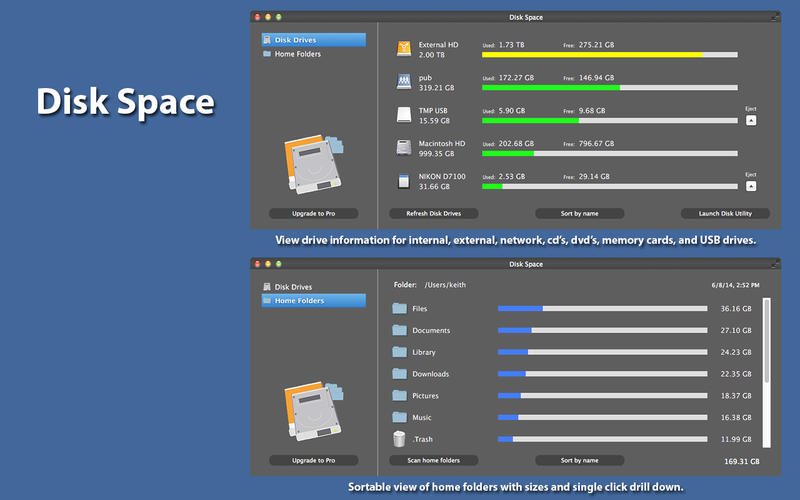Click the External HD drive icon
800x500 pixels.
[x=404, y=49]
